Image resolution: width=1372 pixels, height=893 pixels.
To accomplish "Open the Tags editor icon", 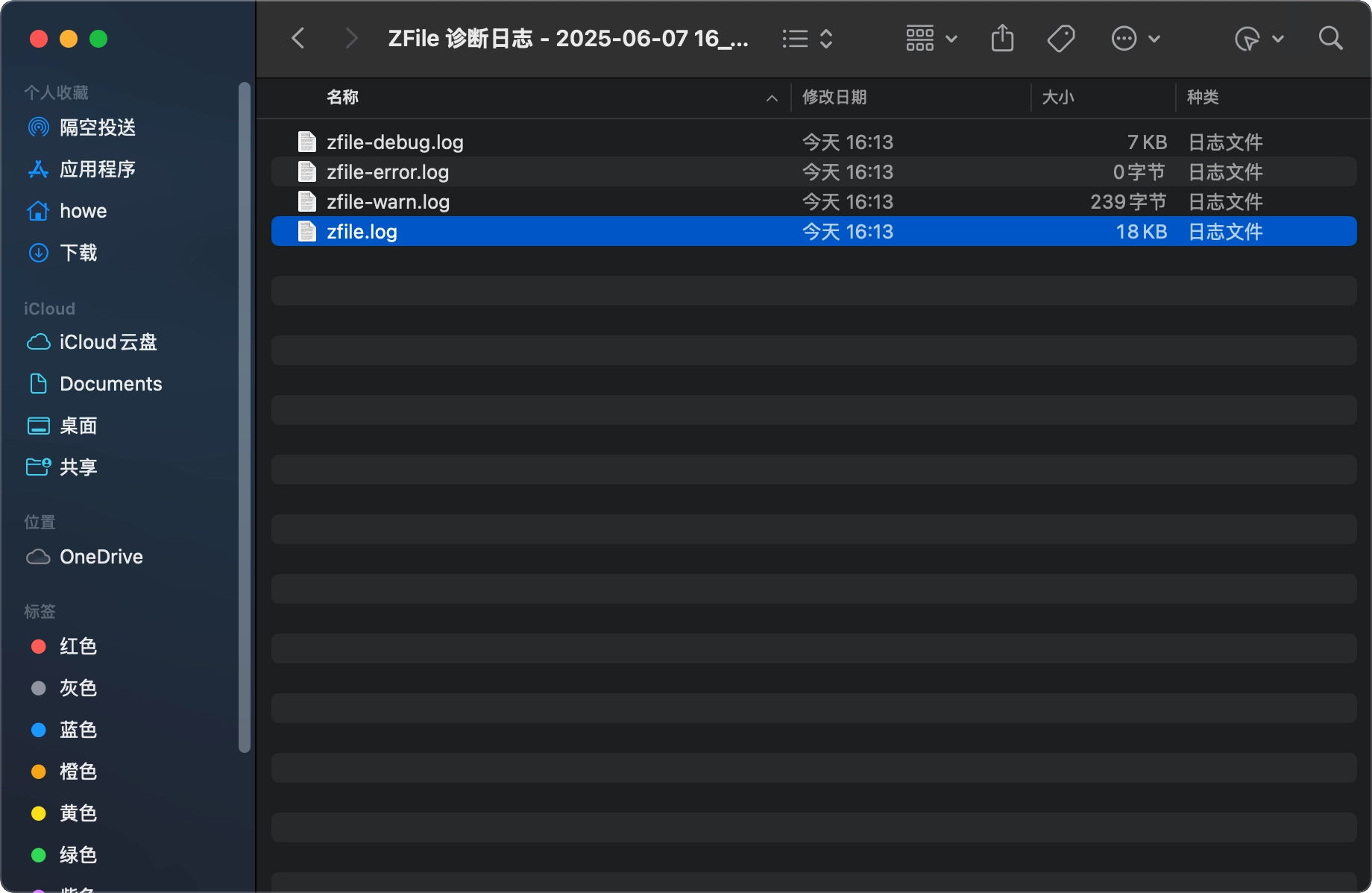I will click(1061, 38).
